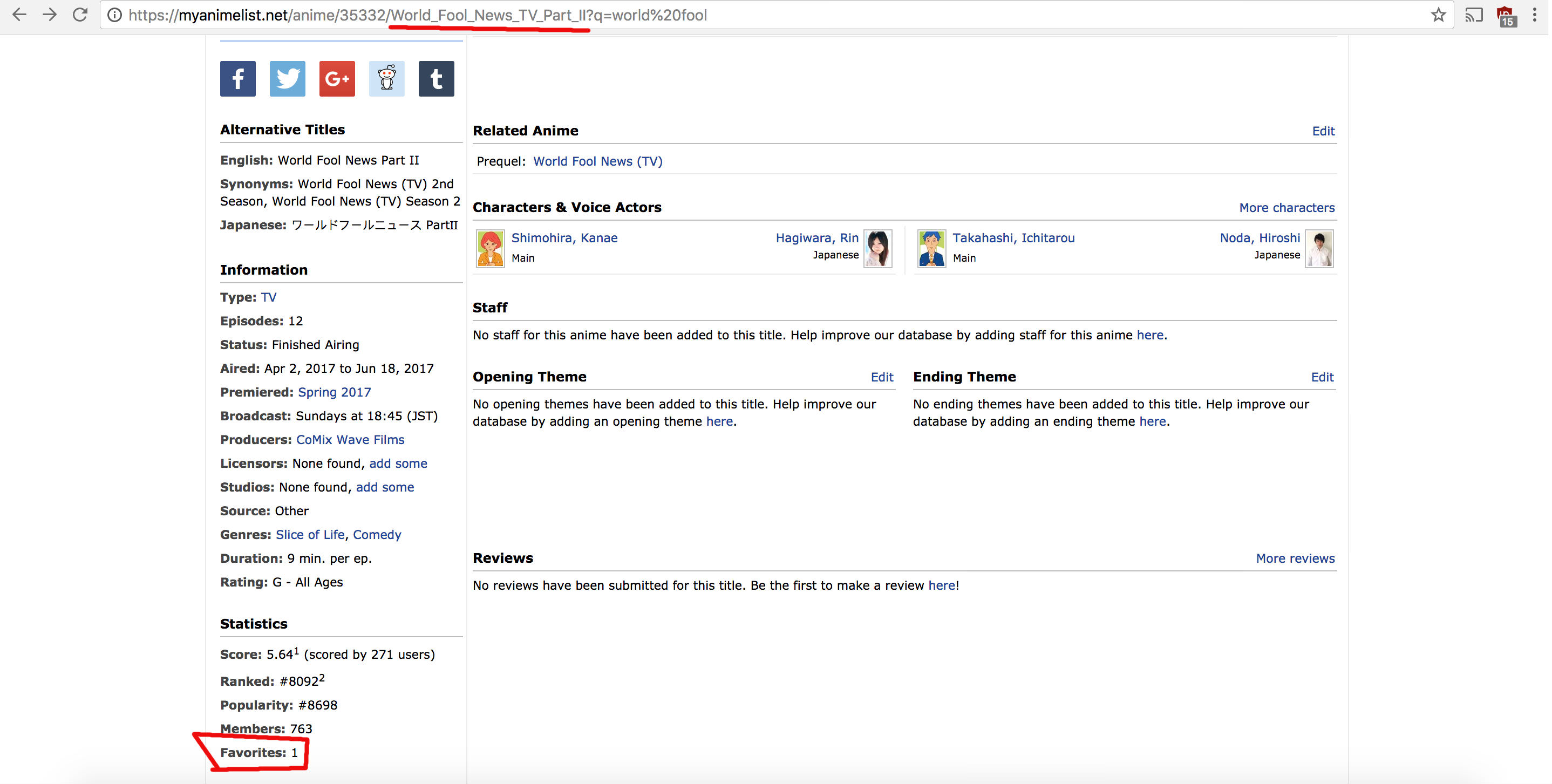This screenshot has height=784, width=1552.
Task: Share via Google Plus icon
Action: (337, 78)
